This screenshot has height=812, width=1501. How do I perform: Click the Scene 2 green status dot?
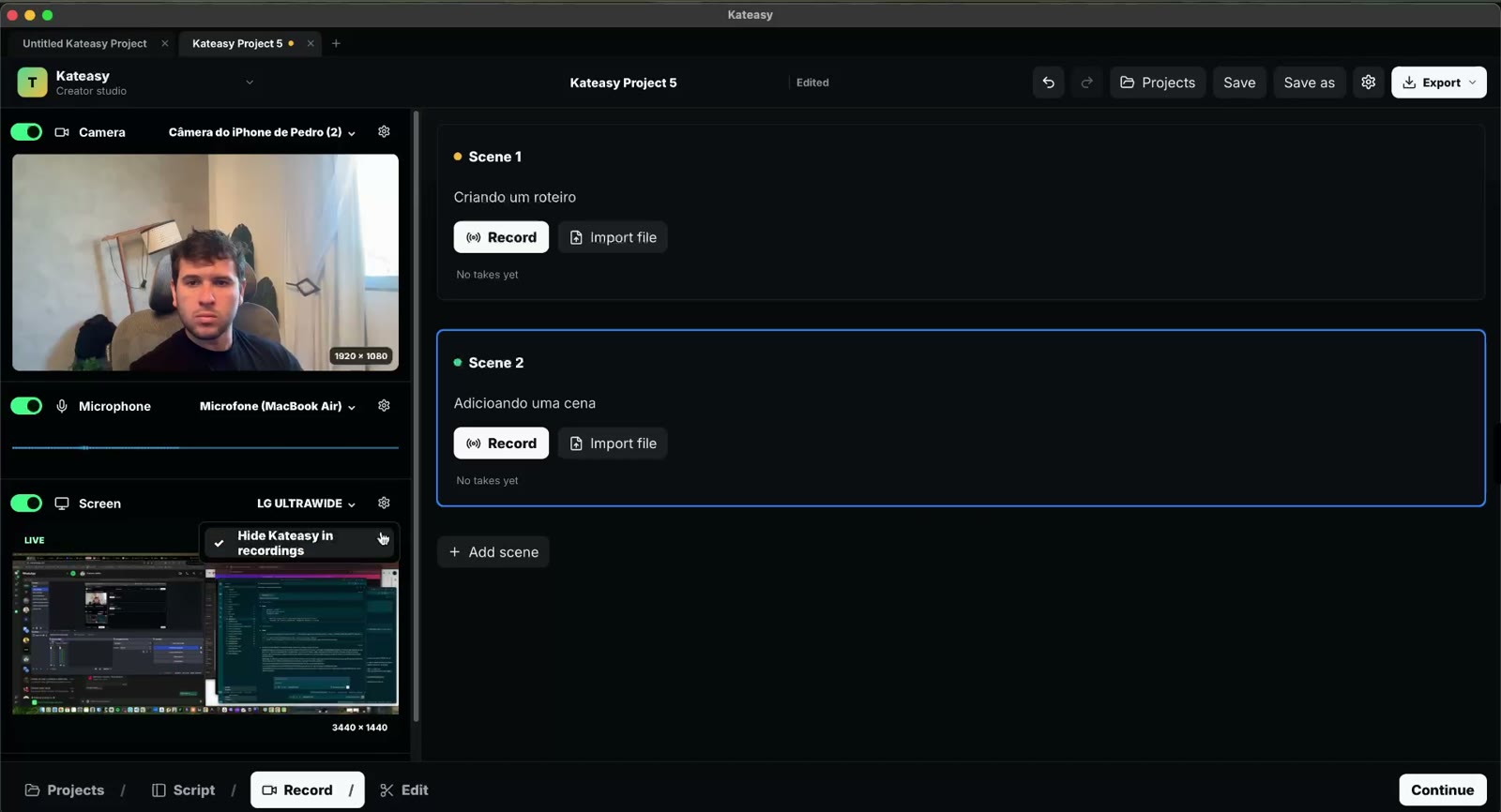(x=458, y=363)
